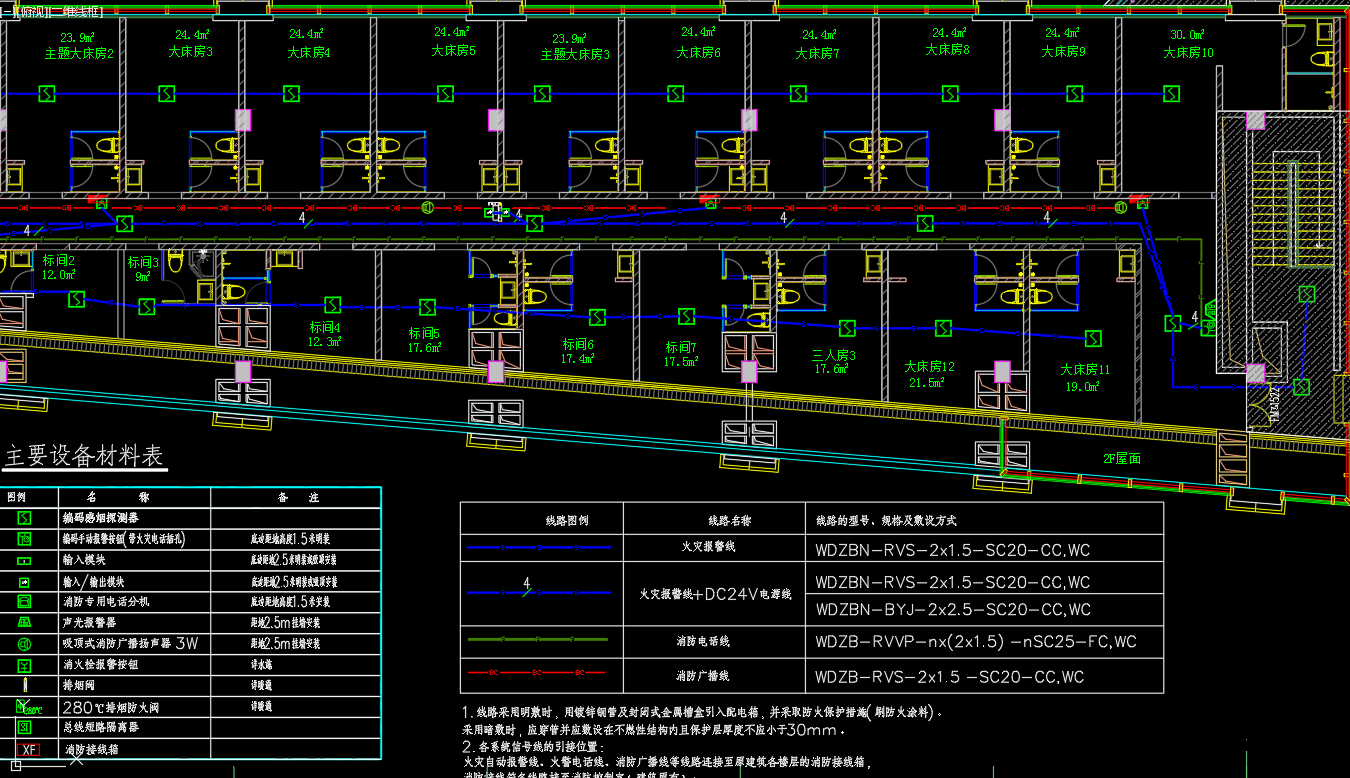Select the 编码手动报警按钮 symbol in the legend

coord(24,539)
